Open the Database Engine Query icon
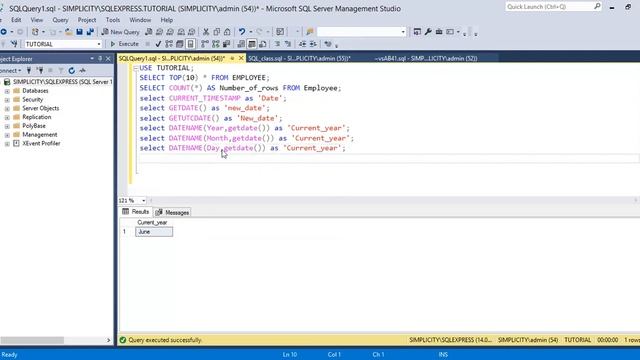The width and height of the screenshot is (640, 360). click(149, 31)
